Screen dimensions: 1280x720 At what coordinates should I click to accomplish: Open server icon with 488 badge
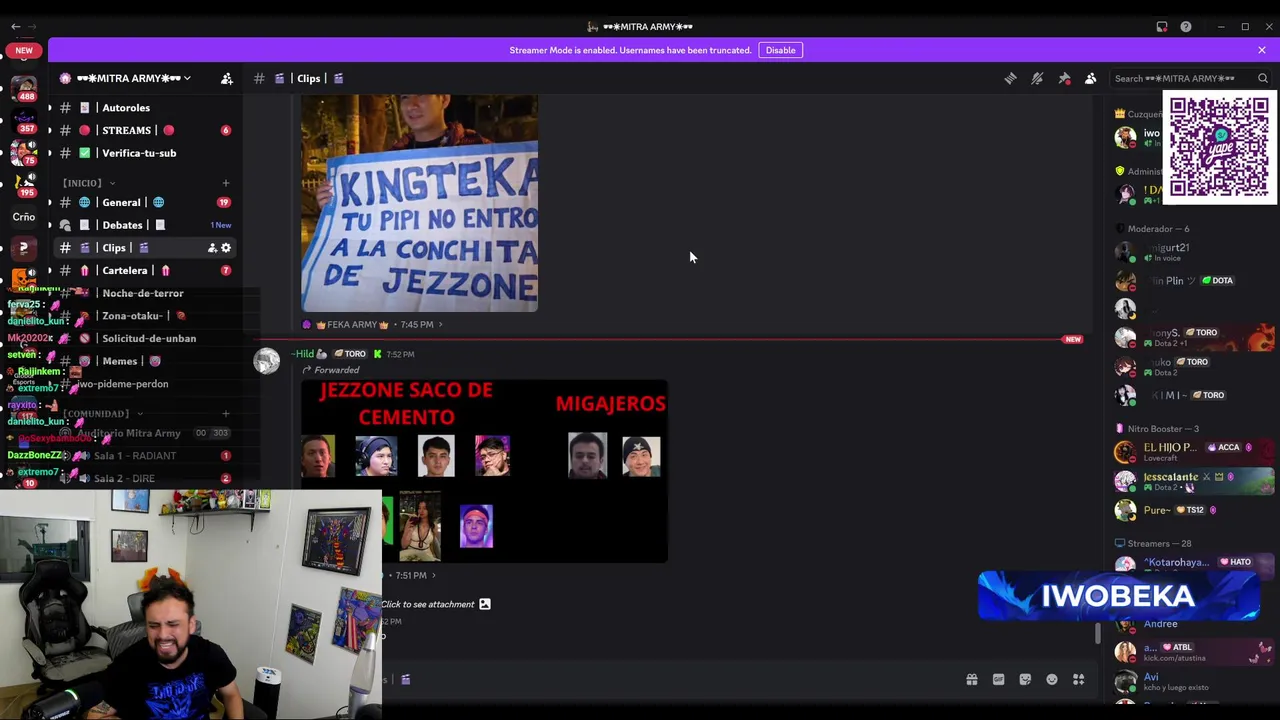point(24,88)
